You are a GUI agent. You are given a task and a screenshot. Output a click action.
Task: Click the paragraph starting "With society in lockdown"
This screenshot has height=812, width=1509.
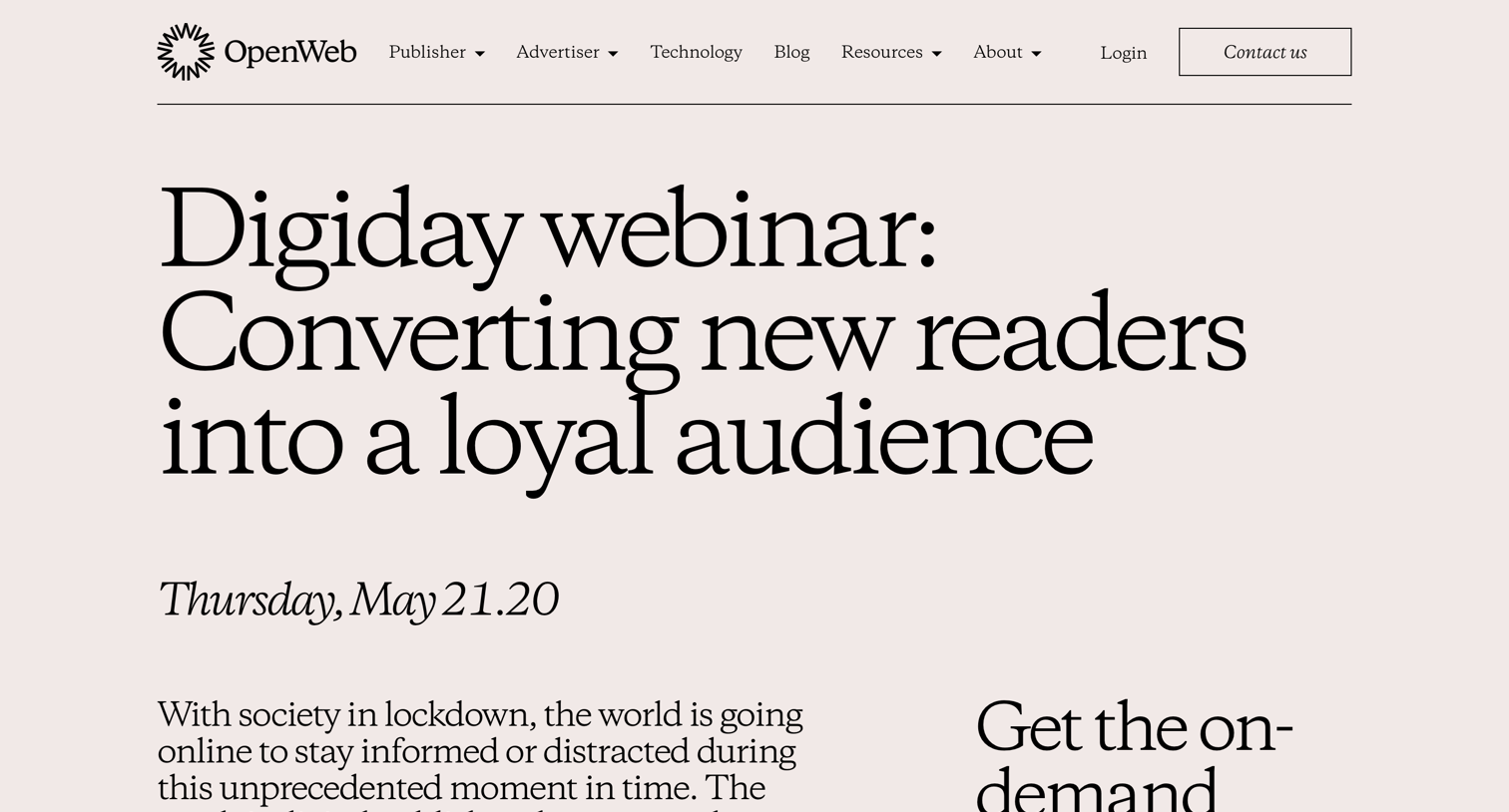[x=480, y=754]
